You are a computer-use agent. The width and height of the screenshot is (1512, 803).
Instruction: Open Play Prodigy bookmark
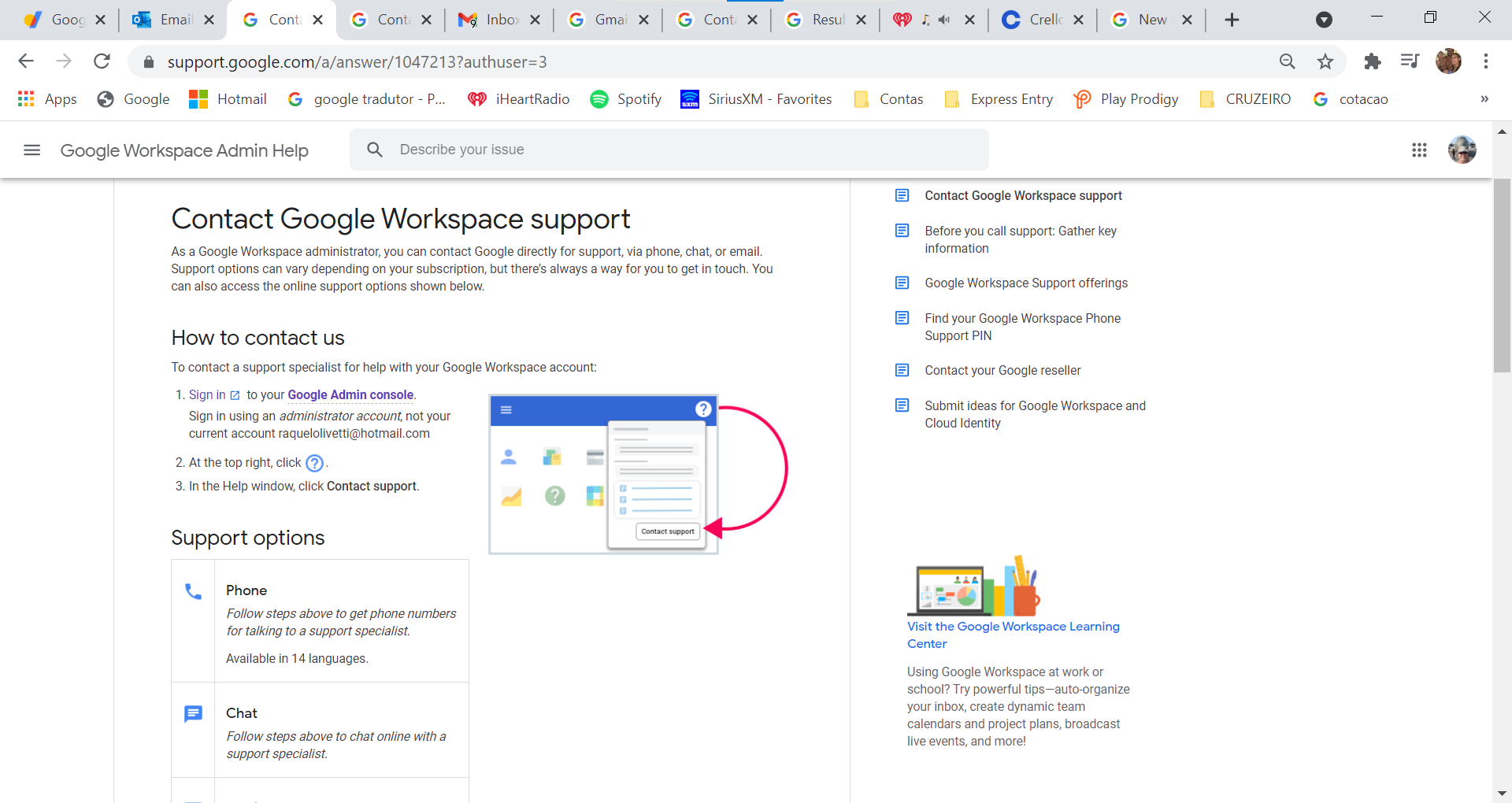tap(1126, 99)
